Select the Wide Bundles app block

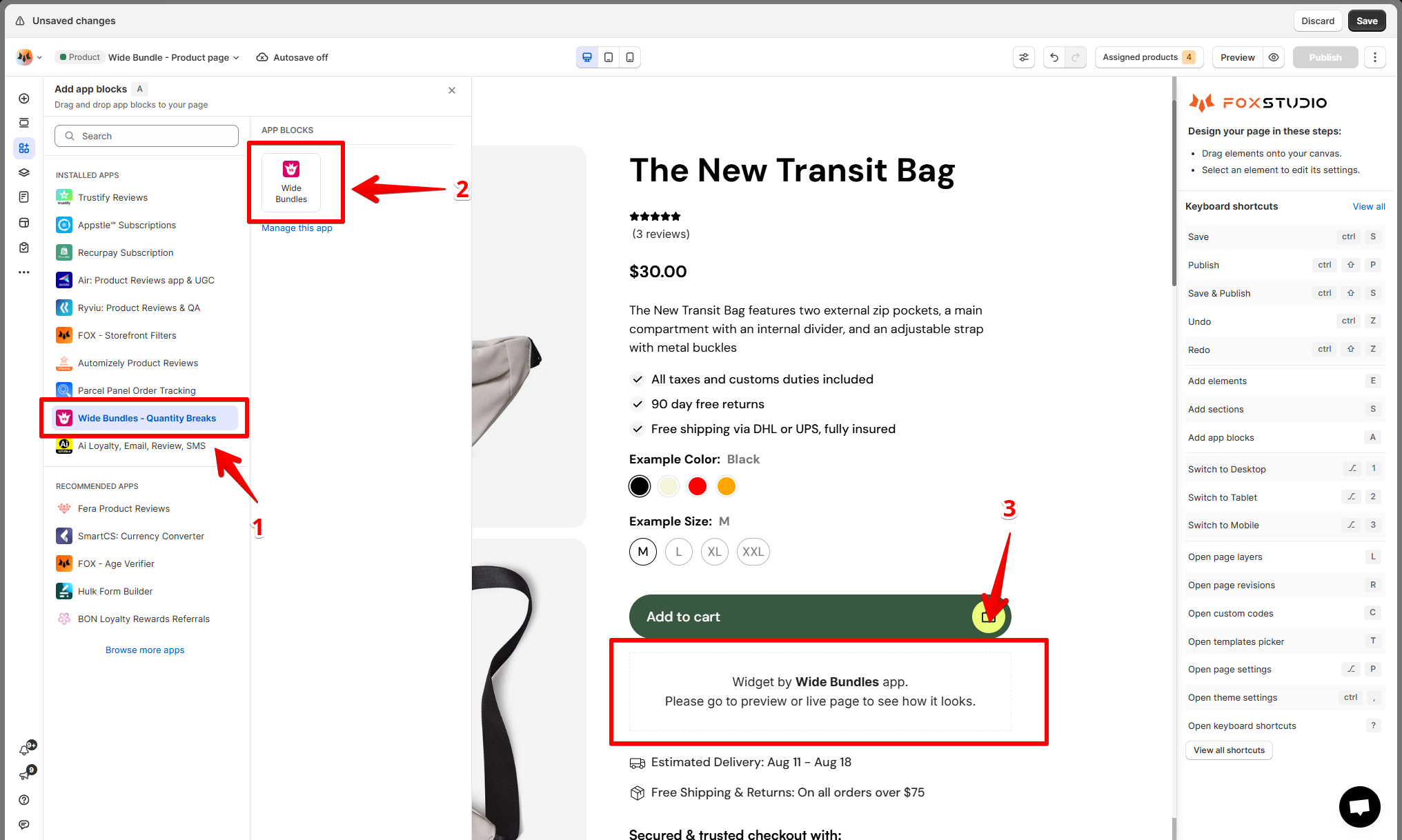tap(291, 183)
